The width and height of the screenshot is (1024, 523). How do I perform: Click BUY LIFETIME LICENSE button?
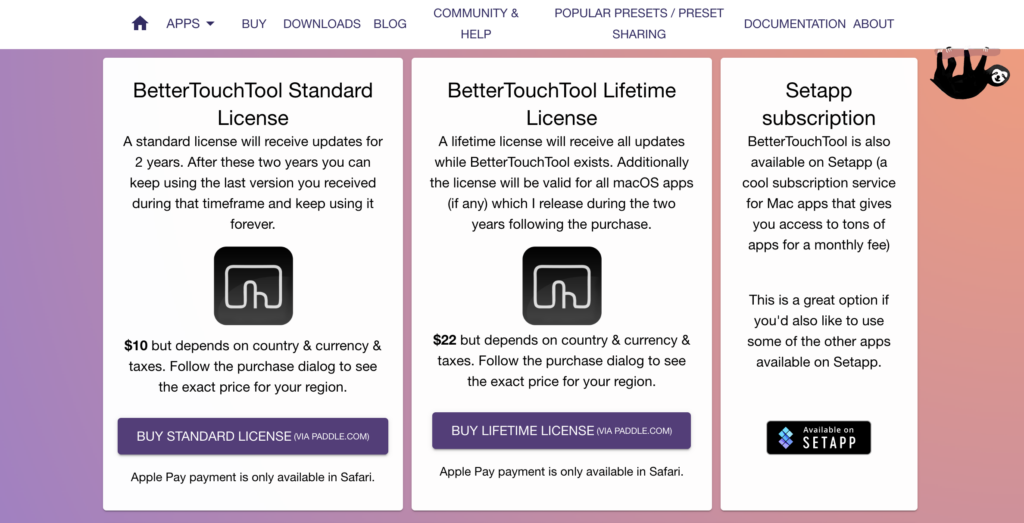(x=562, y=431)
